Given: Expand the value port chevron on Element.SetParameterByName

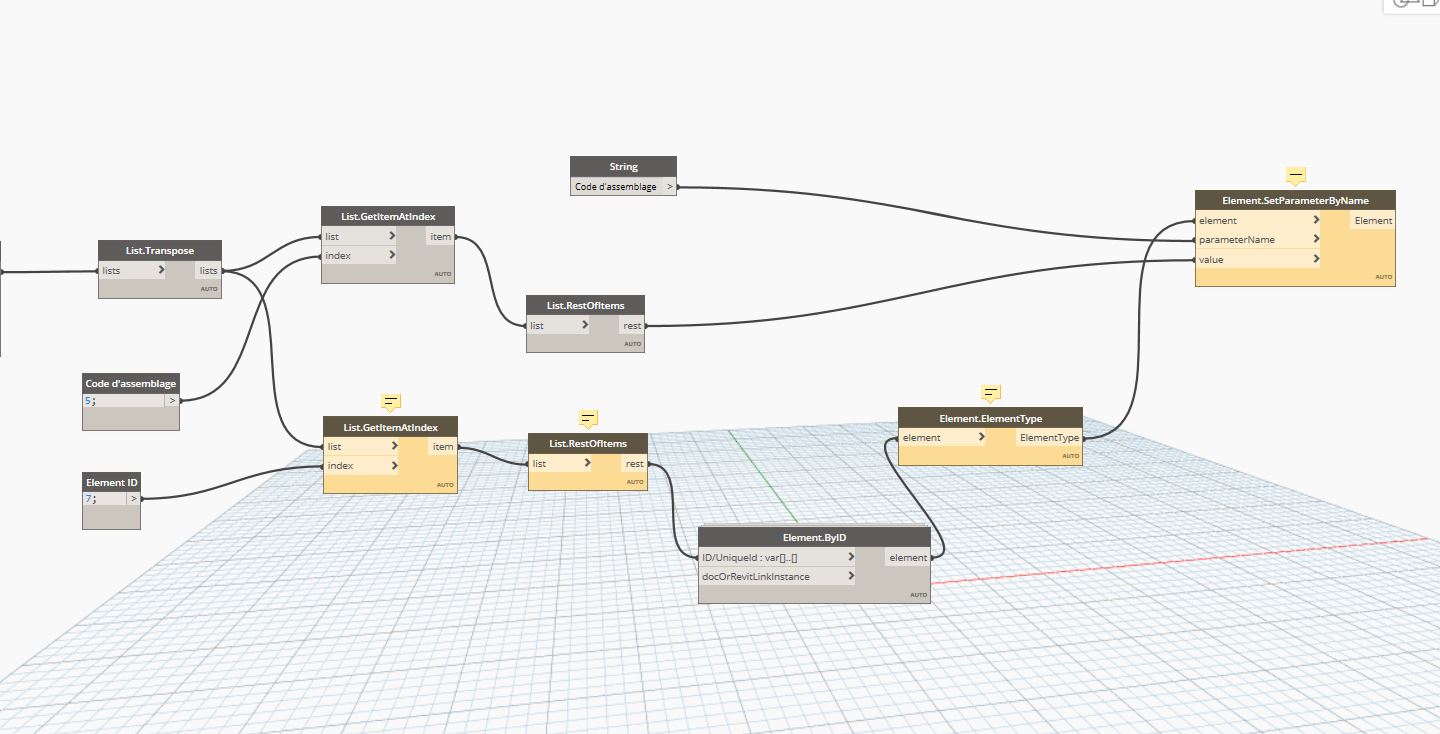Looking at the screenshot, I should click(1316, 259).
